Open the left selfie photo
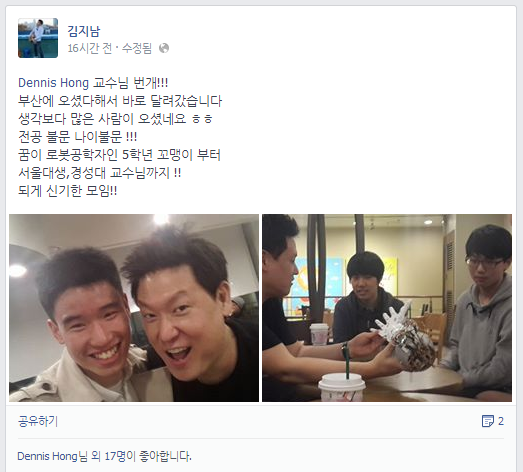523x472 pixels. [134, 308]
